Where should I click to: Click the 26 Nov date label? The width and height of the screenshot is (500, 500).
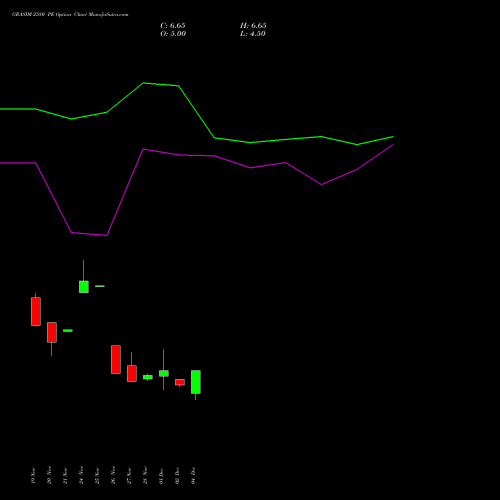coord(113,475)
